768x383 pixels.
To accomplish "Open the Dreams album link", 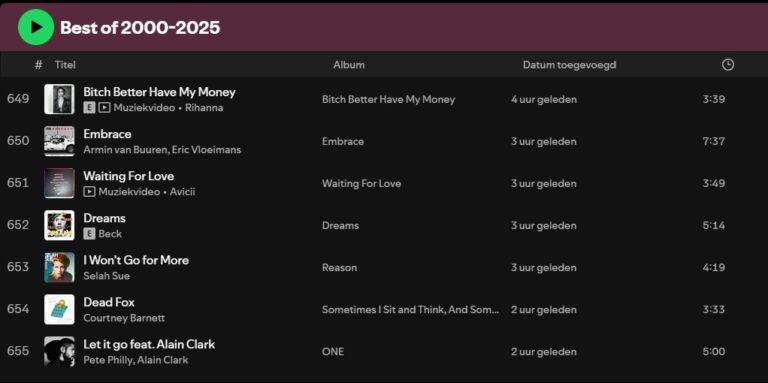I will click(x=340, y=226).
